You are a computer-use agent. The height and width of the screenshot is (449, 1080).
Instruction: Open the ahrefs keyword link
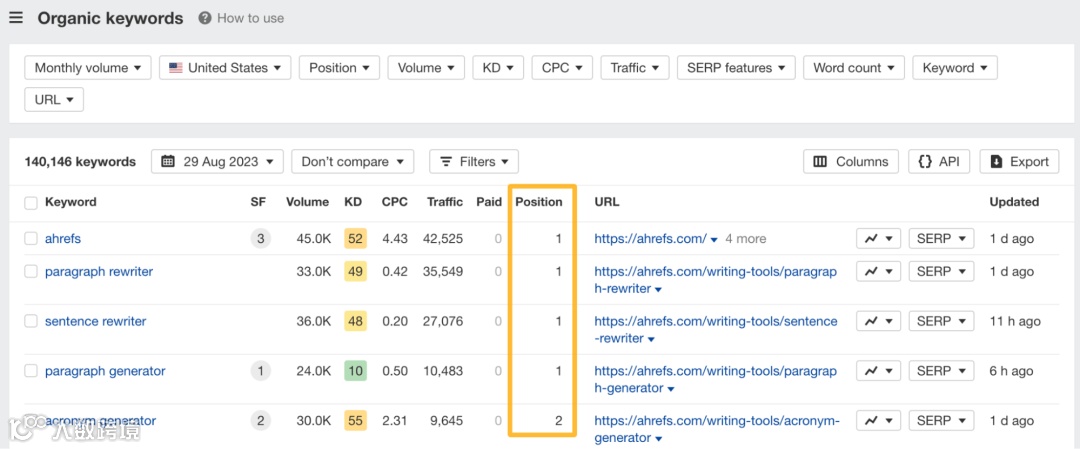[x=63, y=238]
